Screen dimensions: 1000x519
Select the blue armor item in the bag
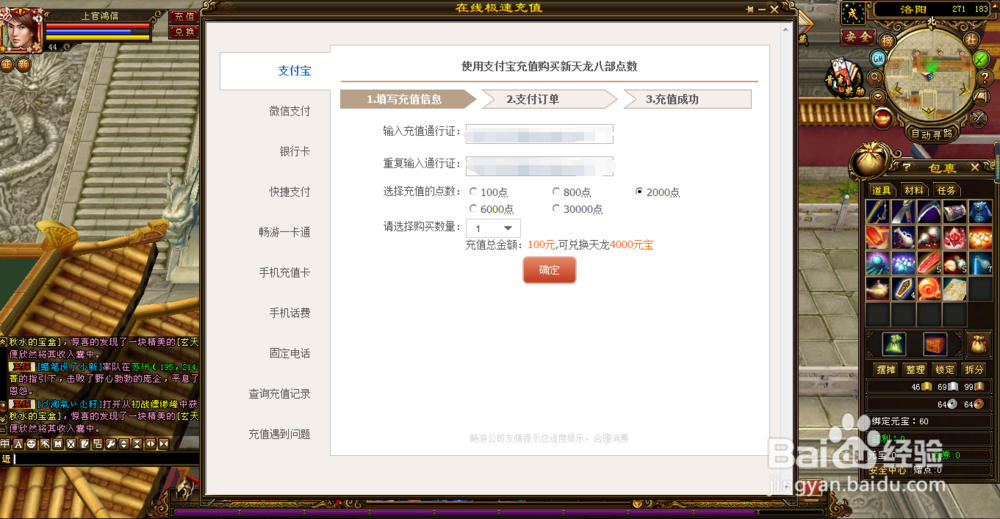(980, 212)
